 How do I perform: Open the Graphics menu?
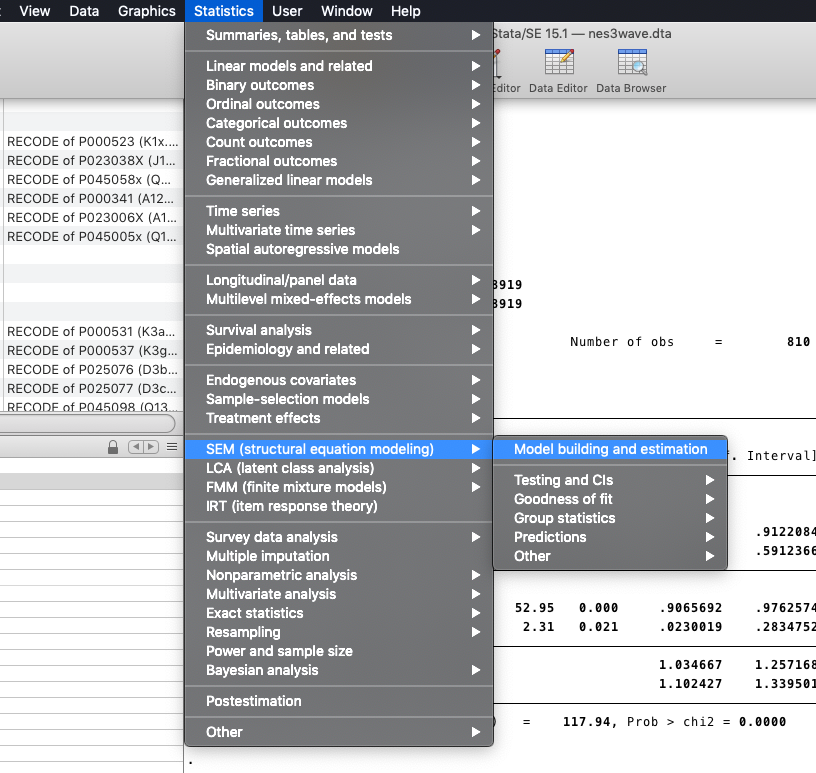pyautogui.click(x=147, y=11)
